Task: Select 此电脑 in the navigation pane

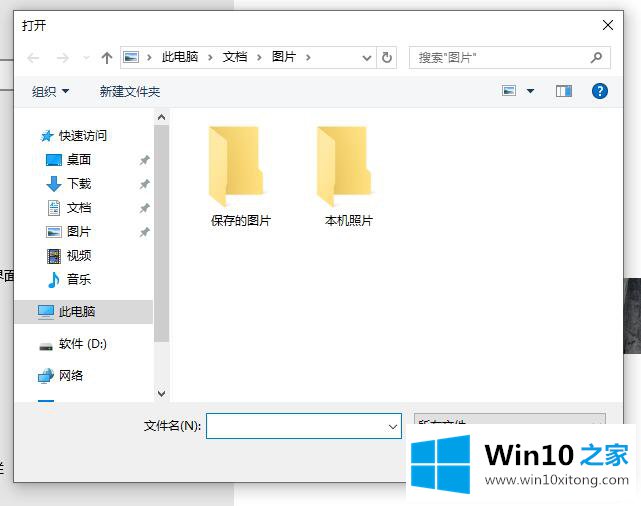Action: tap(83, 312)
